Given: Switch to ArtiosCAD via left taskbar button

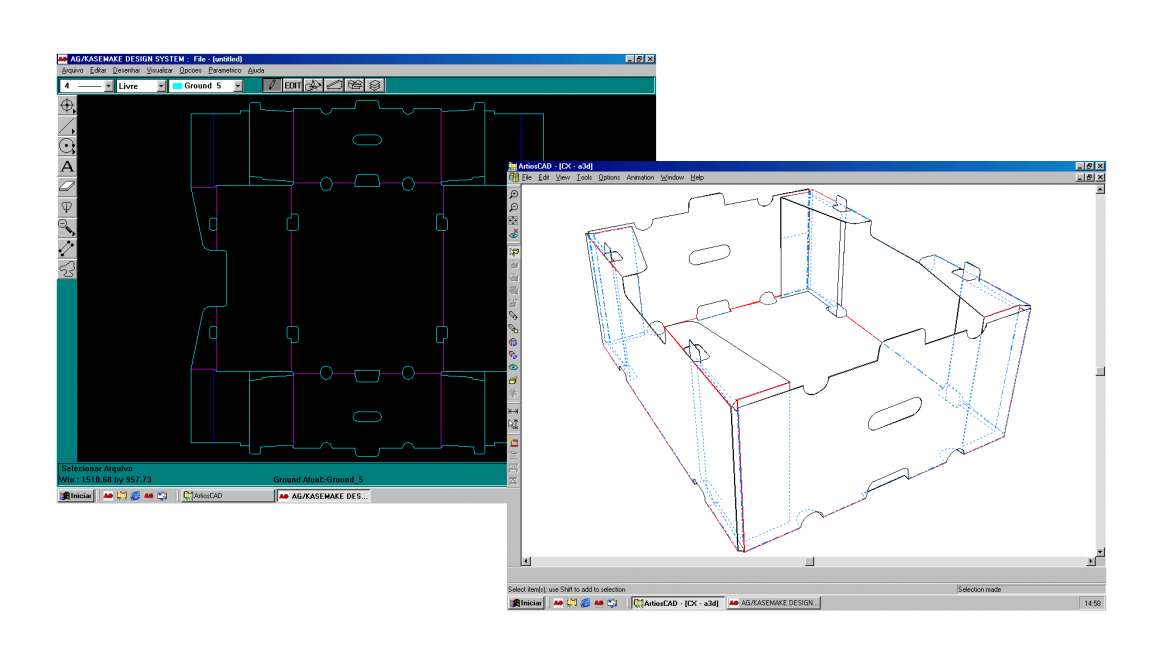Looking at the screenshot, I should (228, 495).
